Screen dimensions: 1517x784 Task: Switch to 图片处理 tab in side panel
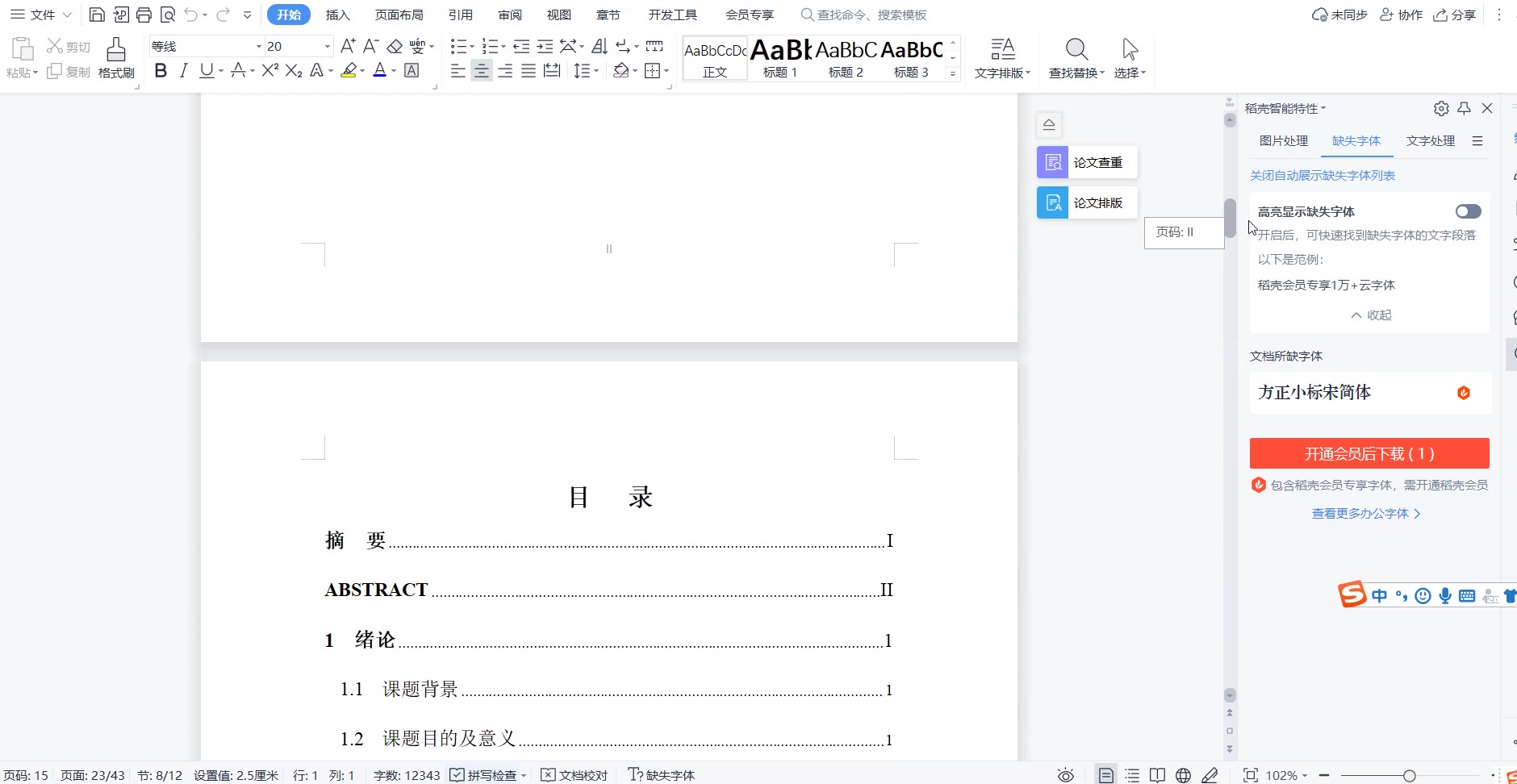(1284, 140)
